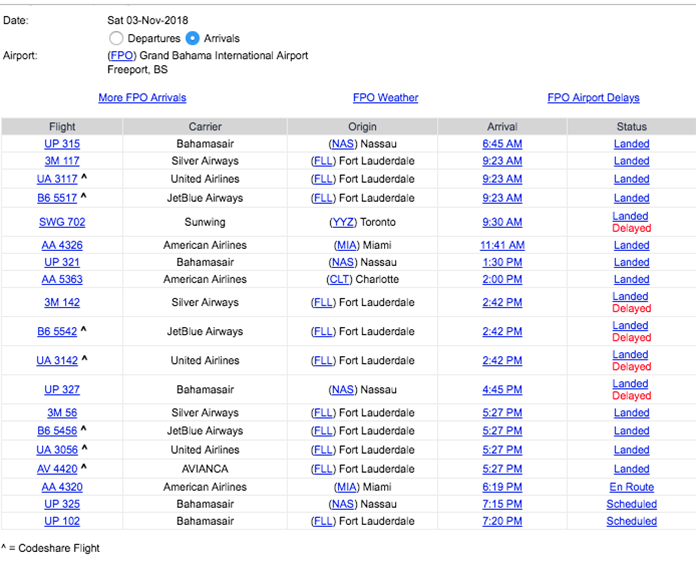
Task: Open flight B6 5517 link
Action: coord(57,198)
